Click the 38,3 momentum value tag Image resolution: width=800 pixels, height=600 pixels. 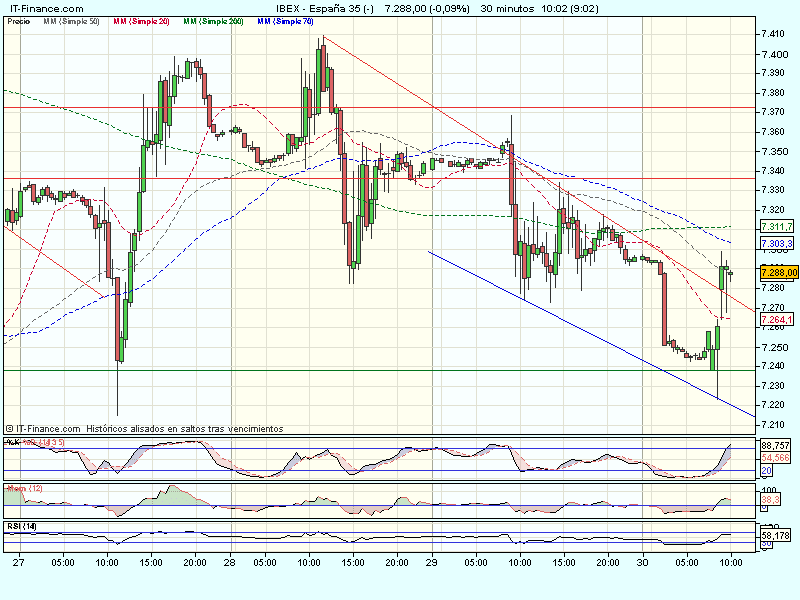click(770, 499)
